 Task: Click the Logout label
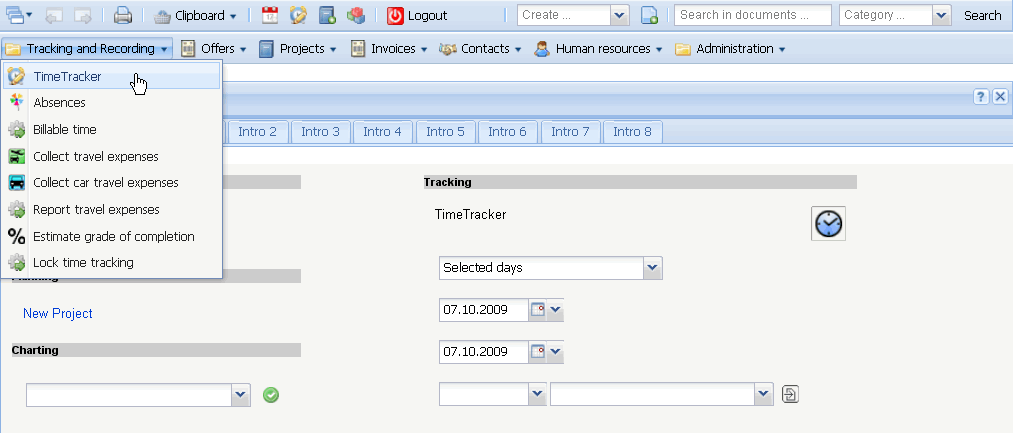click(x=427, y=16)
